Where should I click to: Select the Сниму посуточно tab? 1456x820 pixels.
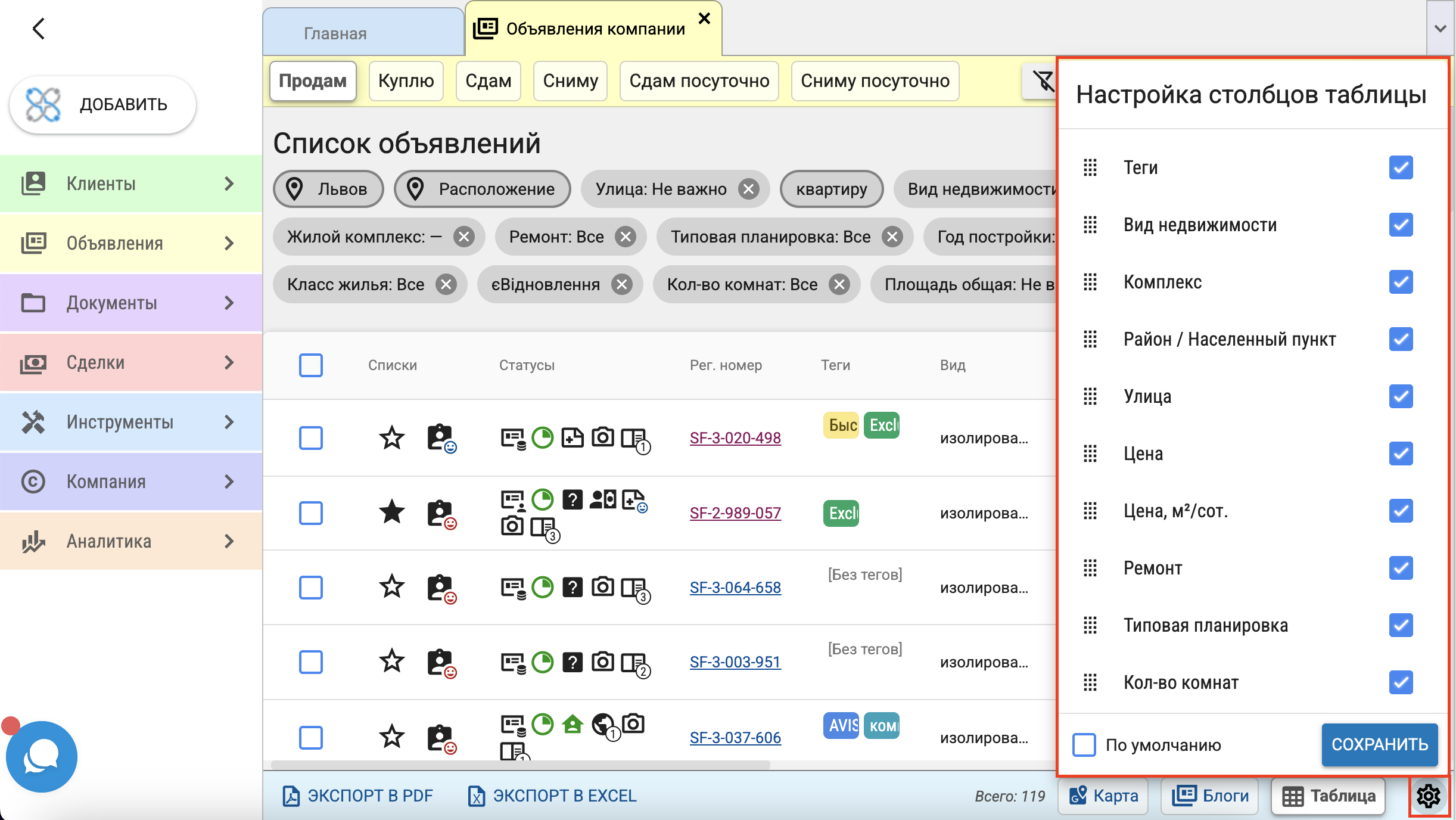[875, 80]
